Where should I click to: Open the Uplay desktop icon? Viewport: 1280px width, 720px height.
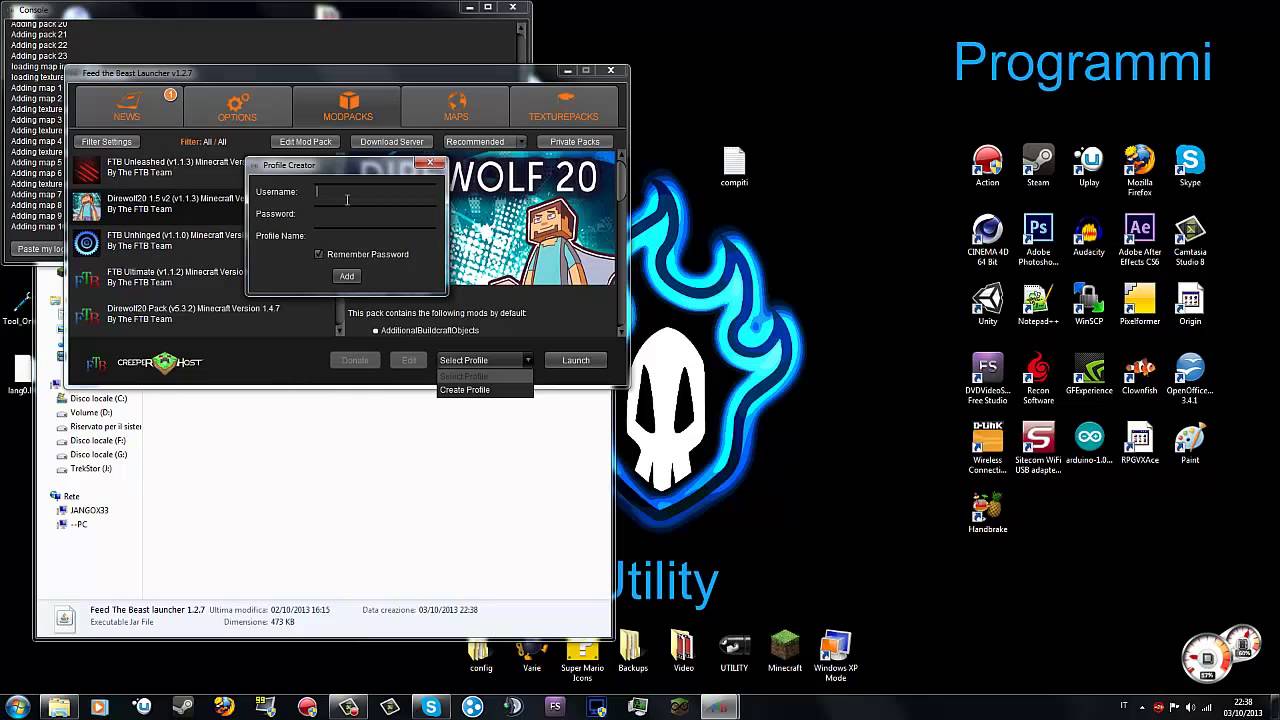1089,166
